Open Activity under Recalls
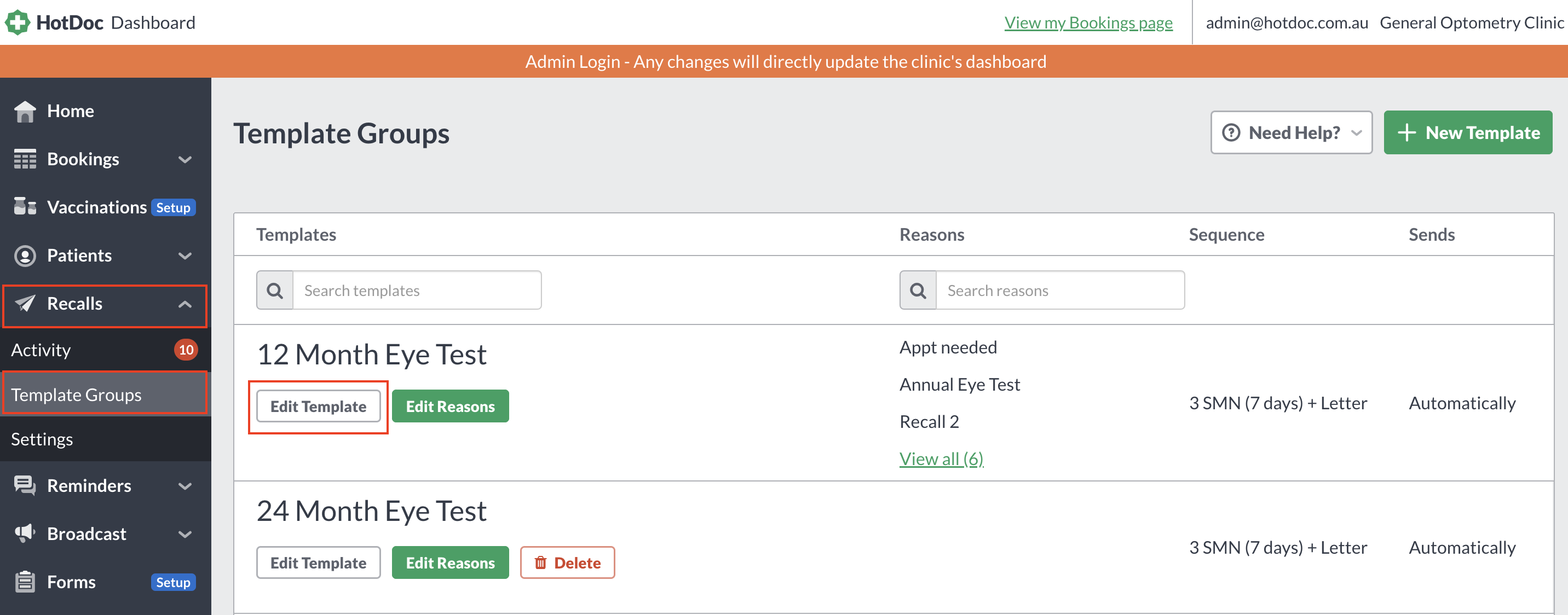This screenshot has height=615, width=1568. 105,350
